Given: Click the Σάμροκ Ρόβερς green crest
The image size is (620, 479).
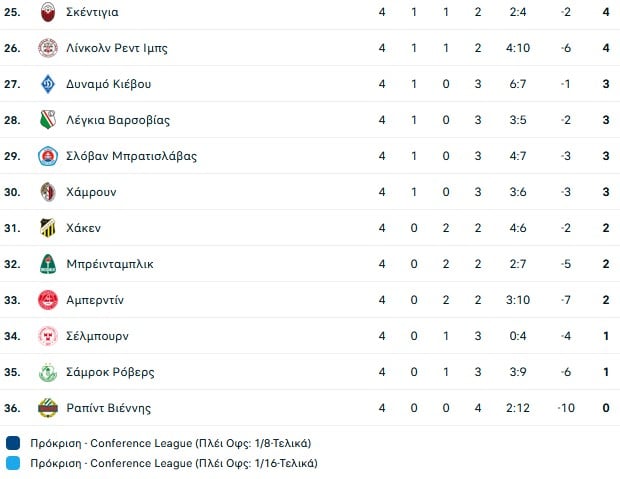Looking at the screenshot, I should [x=48, y=372].
